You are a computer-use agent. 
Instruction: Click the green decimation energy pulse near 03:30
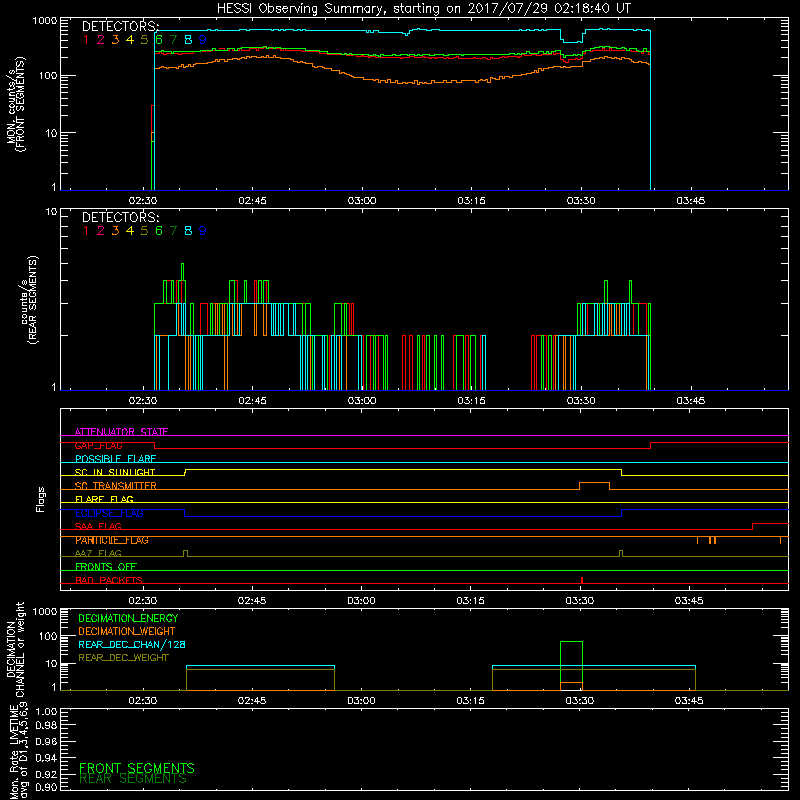point(571,665)
